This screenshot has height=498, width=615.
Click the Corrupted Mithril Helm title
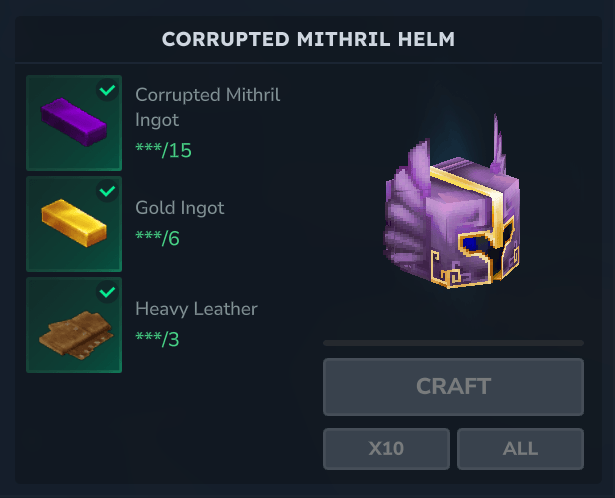(308, 39)
